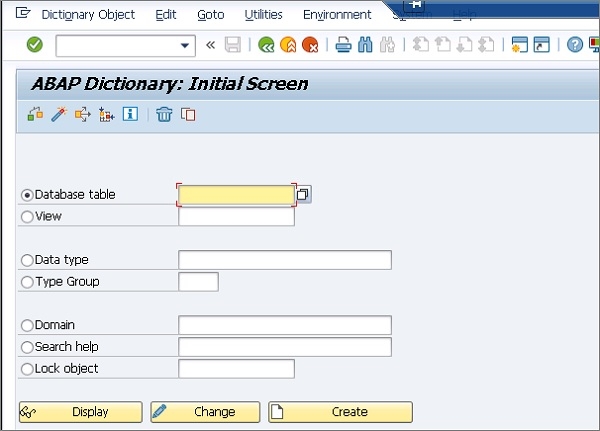The image size is (600, 431).
Task: Click the green Back icon
Action: click(266, 45)
